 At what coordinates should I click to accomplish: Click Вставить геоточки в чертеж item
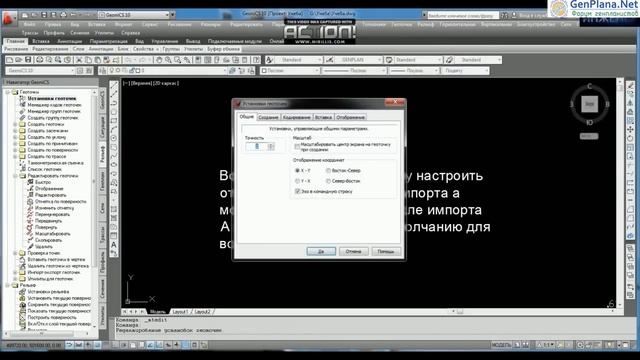[56, 259]
